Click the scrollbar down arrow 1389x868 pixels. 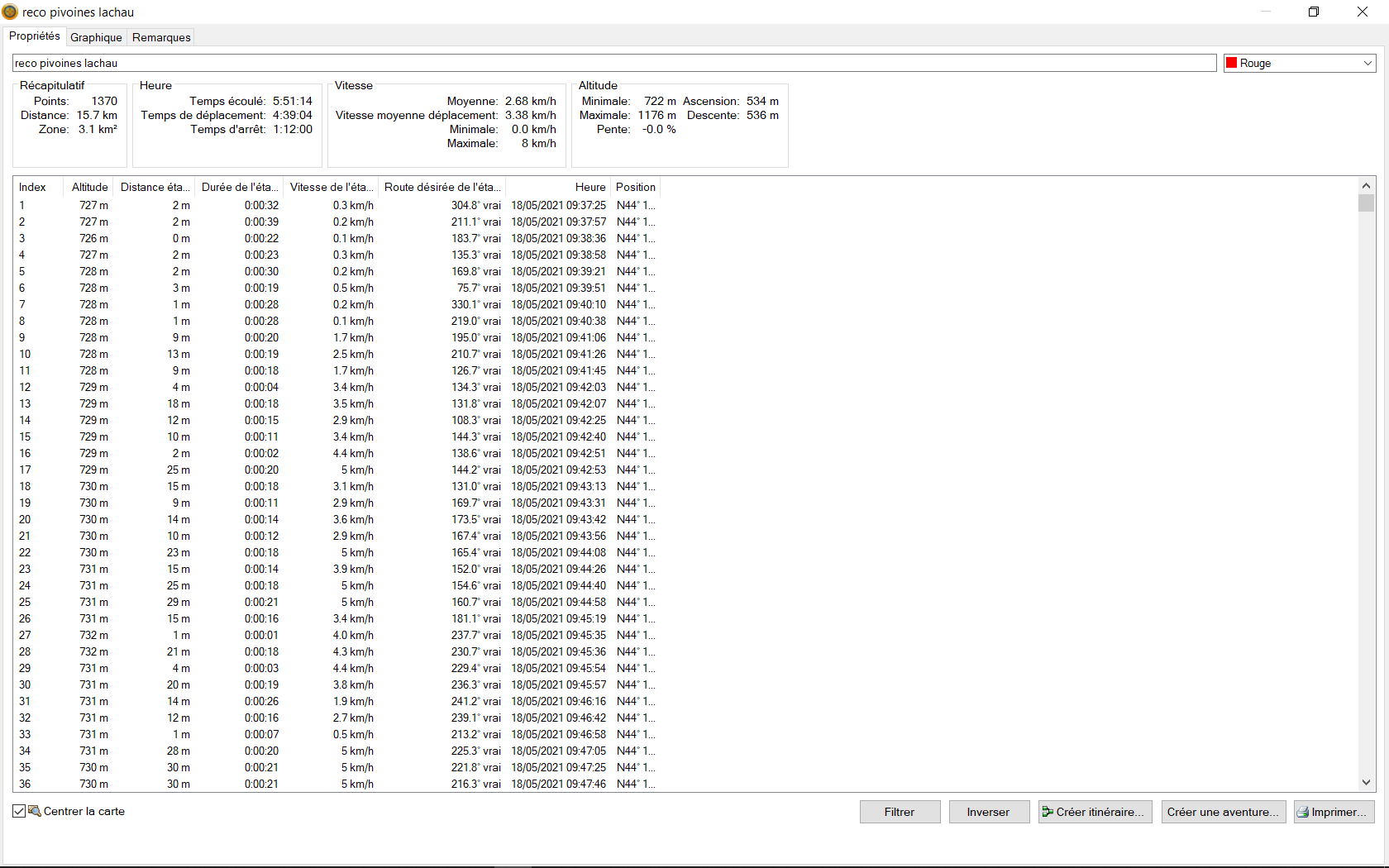[1366, 782]
